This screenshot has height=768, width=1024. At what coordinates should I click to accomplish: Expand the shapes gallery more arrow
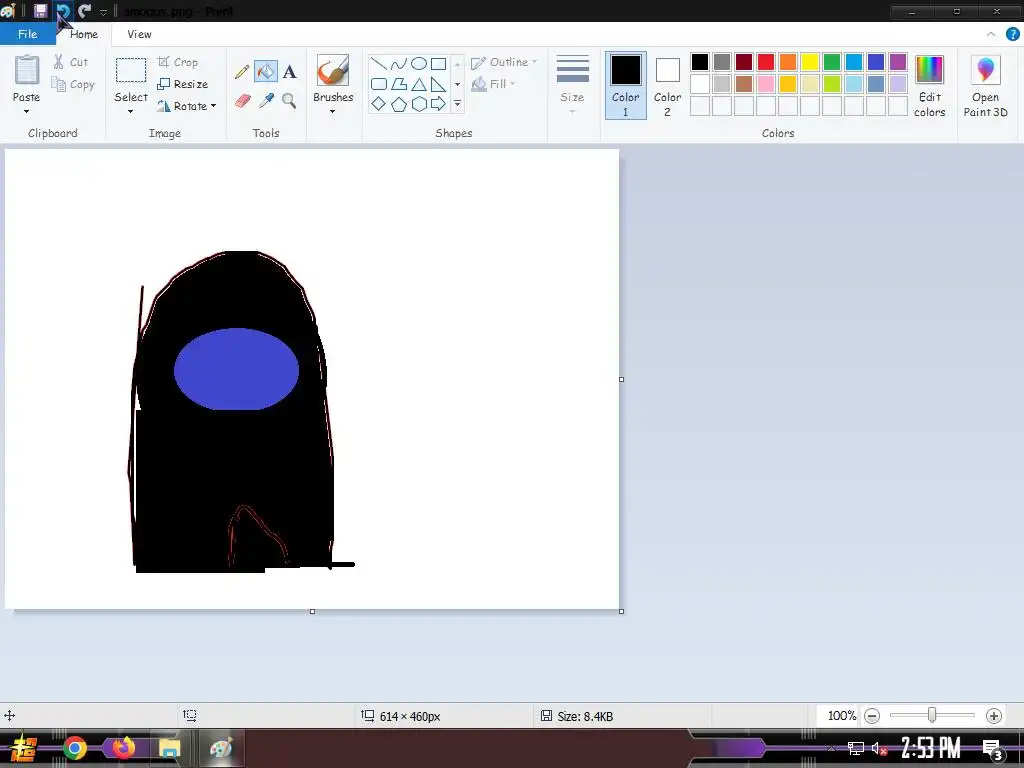pyautogui.click(x=457, y=104)
